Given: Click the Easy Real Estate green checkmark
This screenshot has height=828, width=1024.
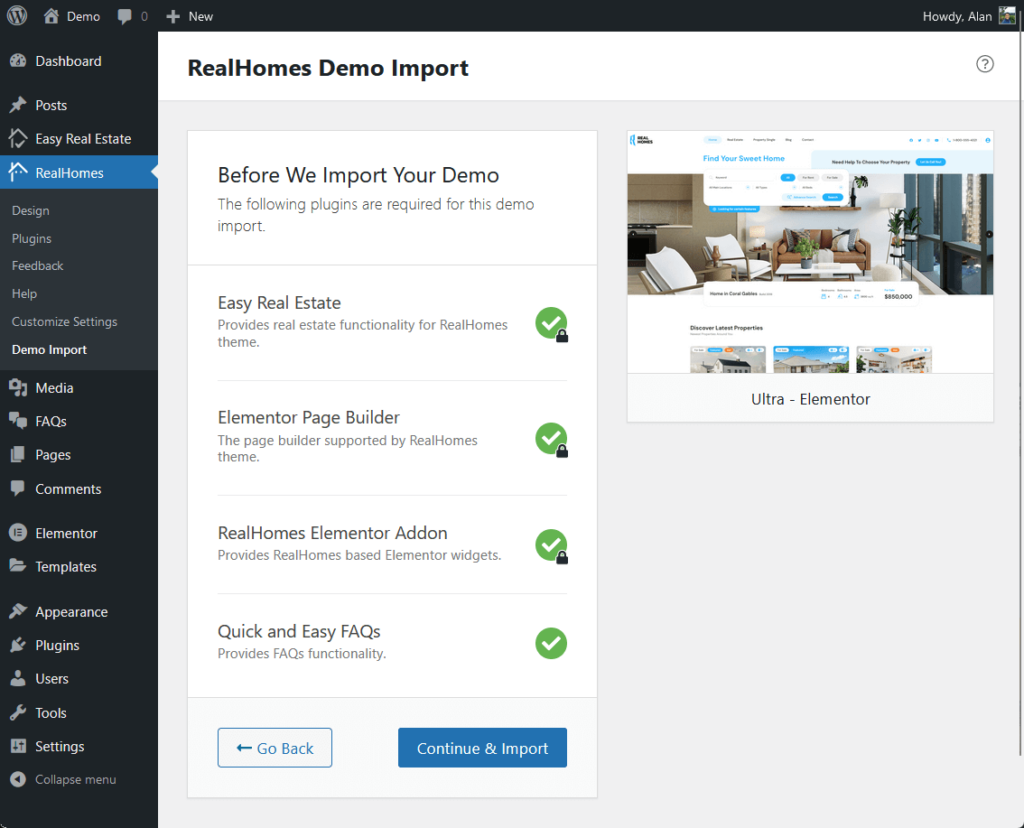Looking at the screenshot, I should click(550, 323).
